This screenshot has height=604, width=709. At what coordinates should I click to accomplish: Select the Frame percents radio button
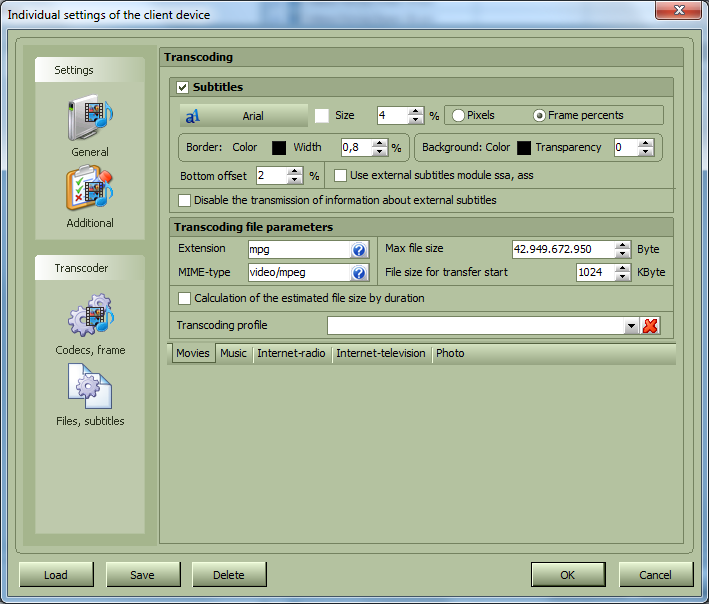[539, 115]
